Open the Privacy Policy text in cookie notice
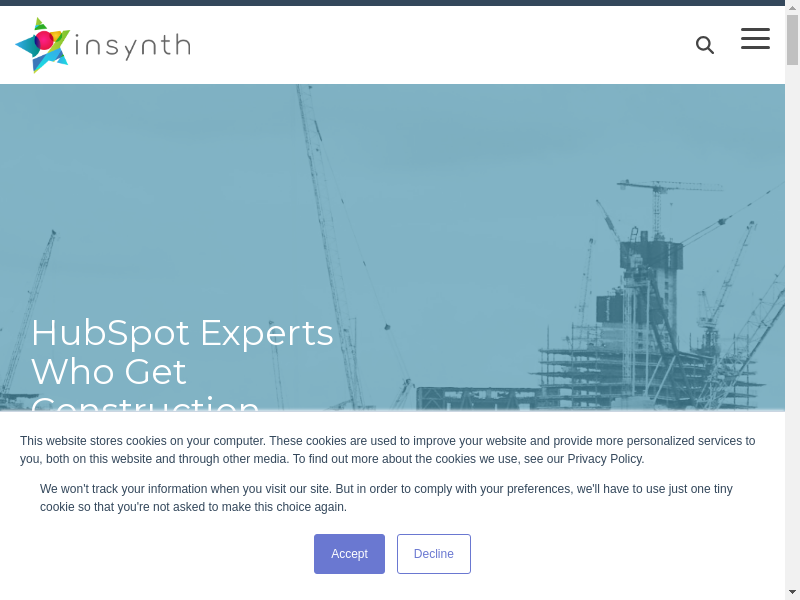Image resolution: width=800 pixels, height=600 pixels. pos(604,459)
